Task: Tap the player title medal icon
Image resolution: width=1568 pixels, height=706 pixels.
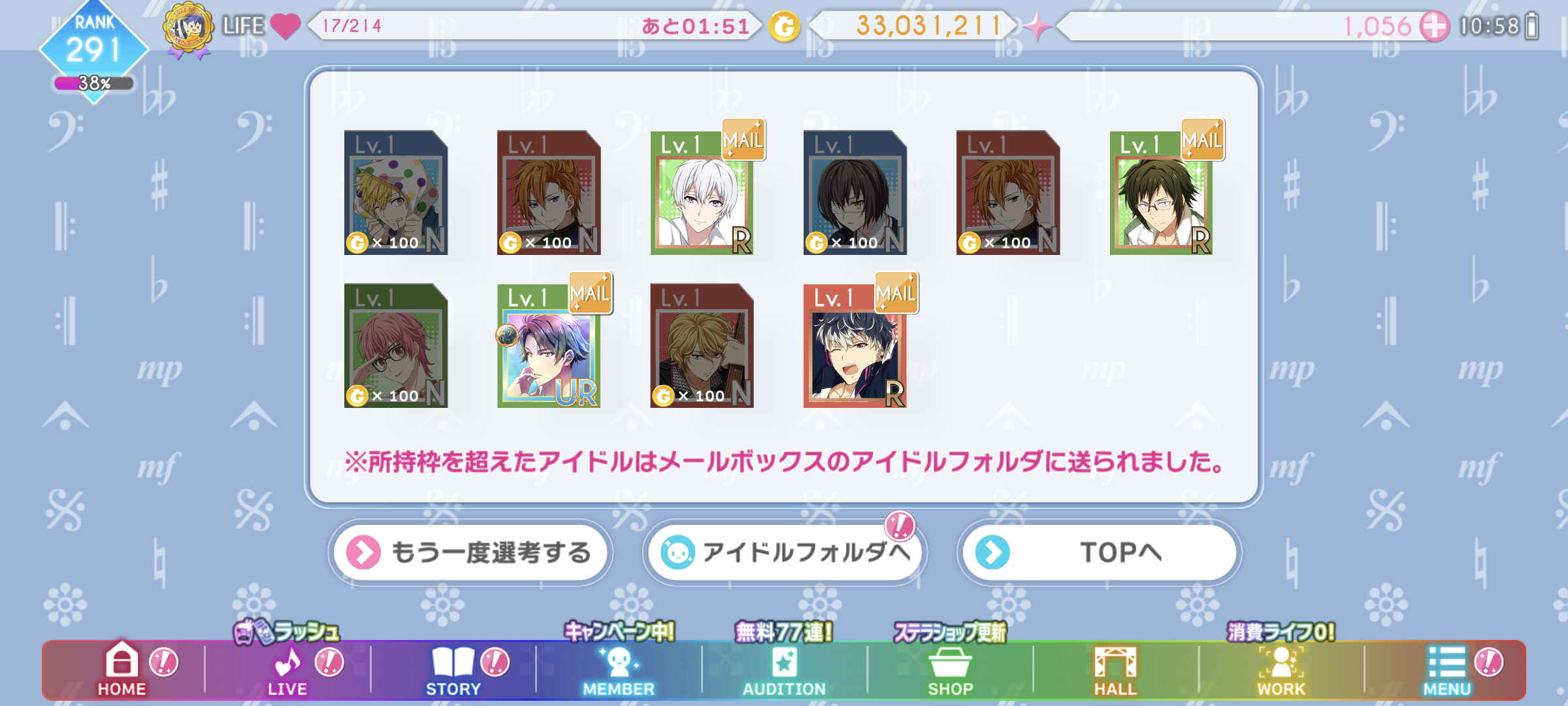Action: click(x=188, y=30)
